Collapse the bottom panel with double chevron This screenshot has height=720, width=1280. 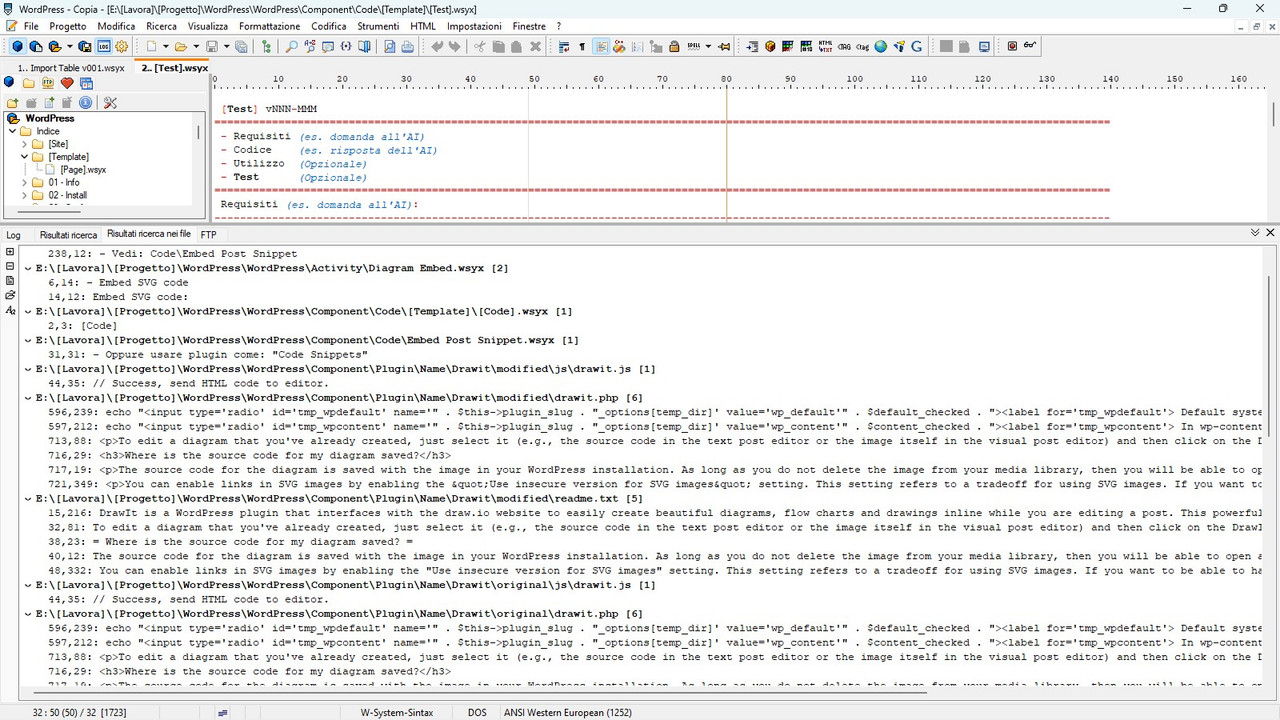1255,232
